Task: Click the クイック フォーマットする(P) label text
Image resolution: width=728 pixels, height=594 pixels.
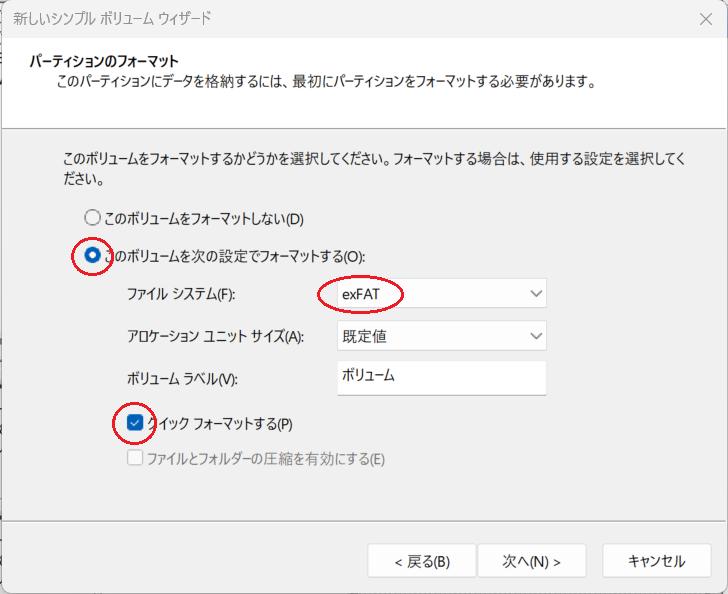Action: tap(220, 424)
